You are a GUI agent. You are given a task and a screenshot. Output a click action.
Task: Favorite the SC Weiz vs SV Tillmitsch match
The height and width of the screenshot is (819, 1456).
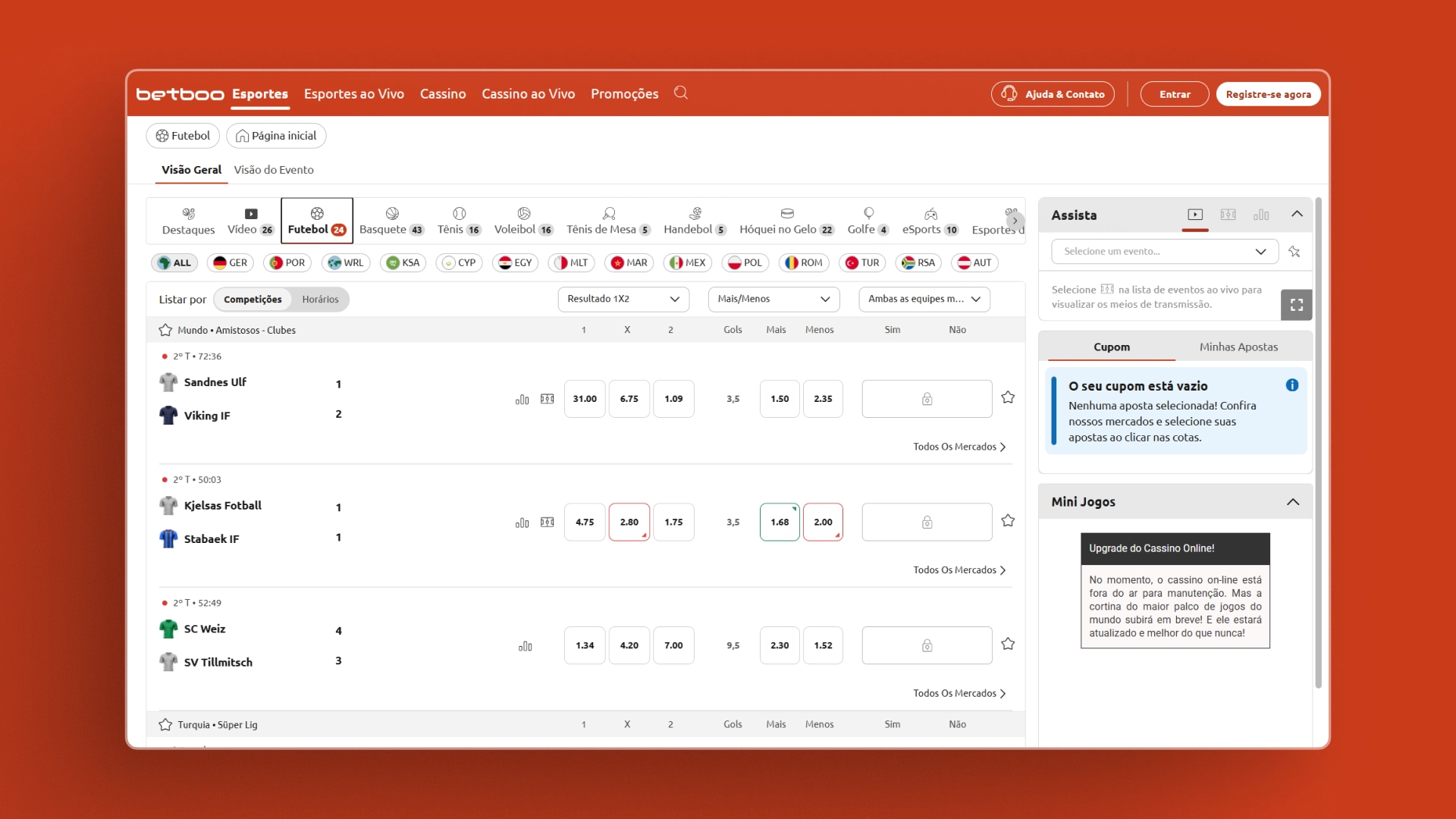click(x=1008, y=644)
